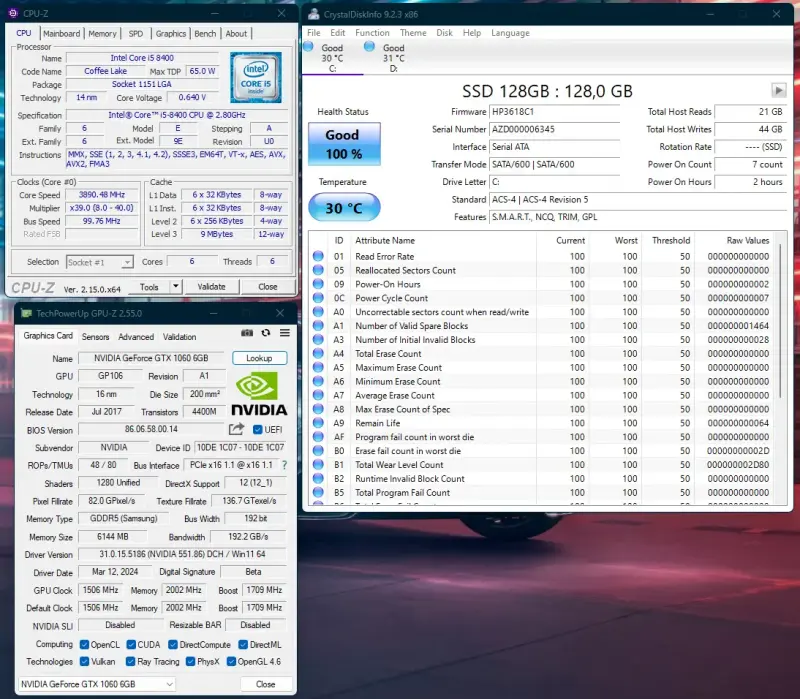Open the Tools dropdown arrow in CPU-Z
Screen dimensions: 800x699
176,287
